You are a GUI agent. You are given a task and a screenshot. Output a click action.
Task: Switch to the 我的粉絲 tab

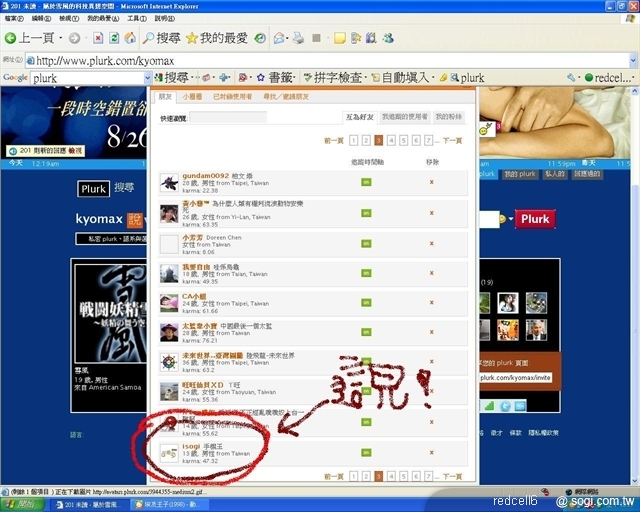pyautogui.click(x=447, y=117)
